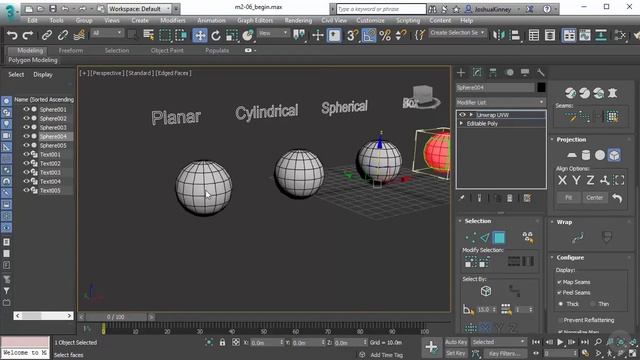Activate the Select and Move tool
The width and height of the screenshot is (640, 360).
200,36
